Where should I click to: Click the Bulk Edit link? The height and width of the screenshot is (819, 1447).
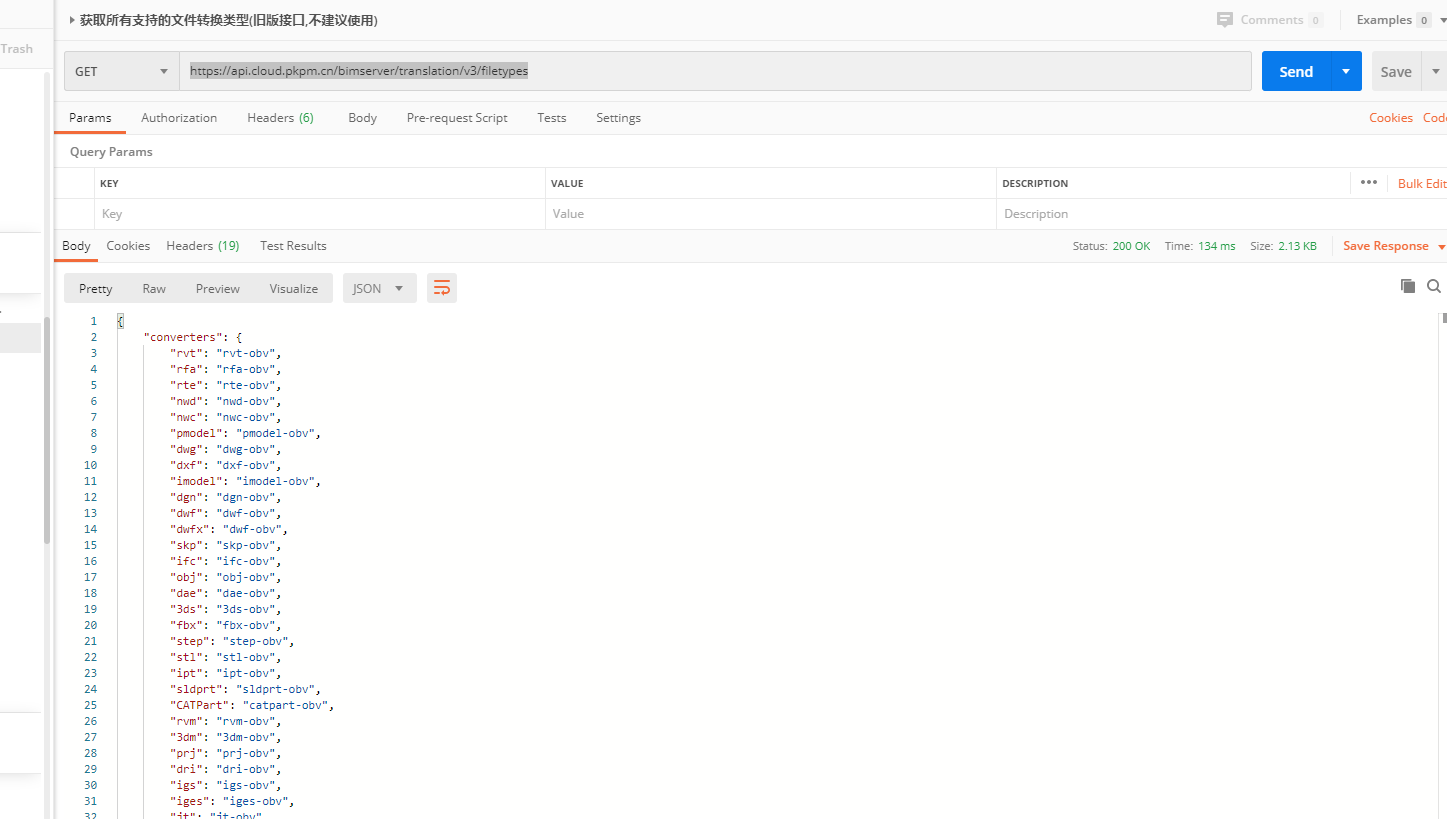[x=1421, y=183]
